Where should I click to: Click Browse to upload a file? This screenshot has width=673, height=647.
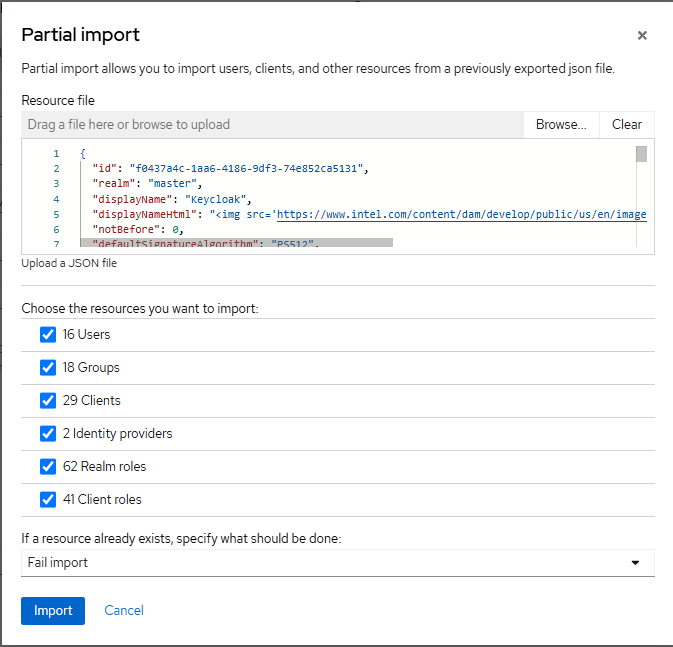(x=561, y=125)
